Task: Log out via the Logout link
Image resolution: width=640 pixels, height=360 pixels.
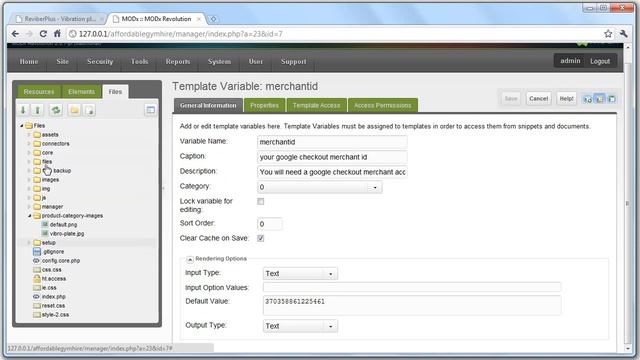Action: 600,61
